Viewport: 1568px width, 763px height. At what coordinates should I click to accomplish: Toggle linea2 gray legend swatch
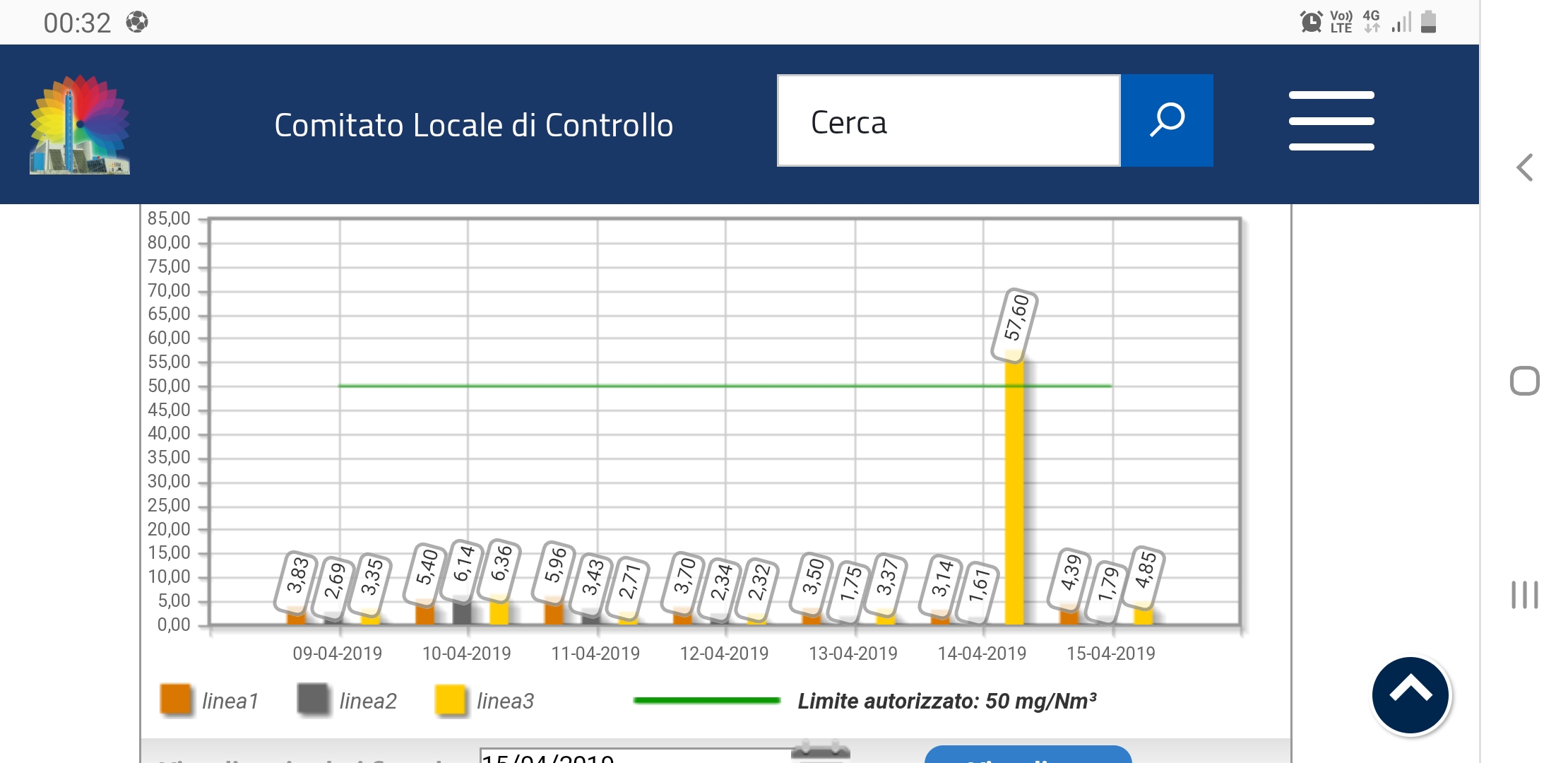(x=312, y=699)
